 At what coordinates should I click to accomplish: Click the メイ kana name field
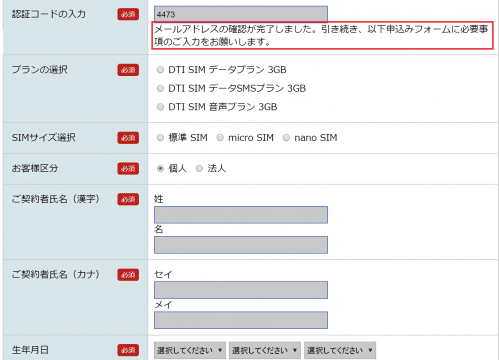point(241,320)
